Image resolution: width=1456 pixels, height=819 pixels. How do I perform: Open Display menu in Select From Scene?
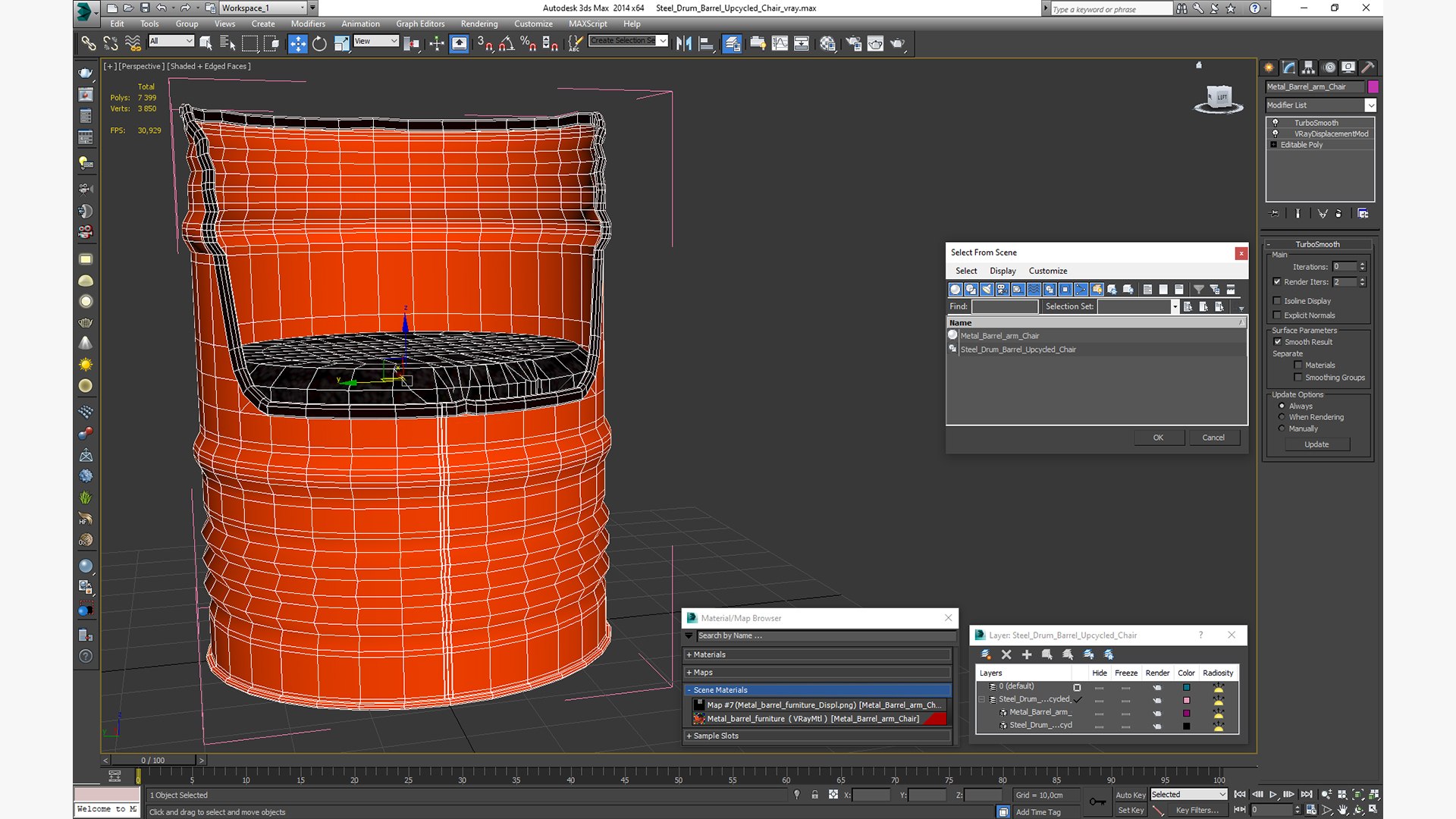[1003, 271]
